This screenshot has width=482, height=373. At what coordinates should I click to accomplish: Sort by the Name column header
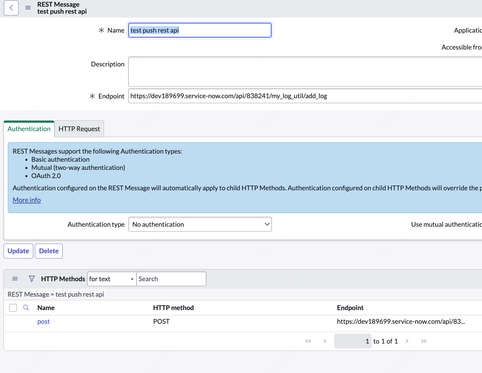(x=46, y=308)
